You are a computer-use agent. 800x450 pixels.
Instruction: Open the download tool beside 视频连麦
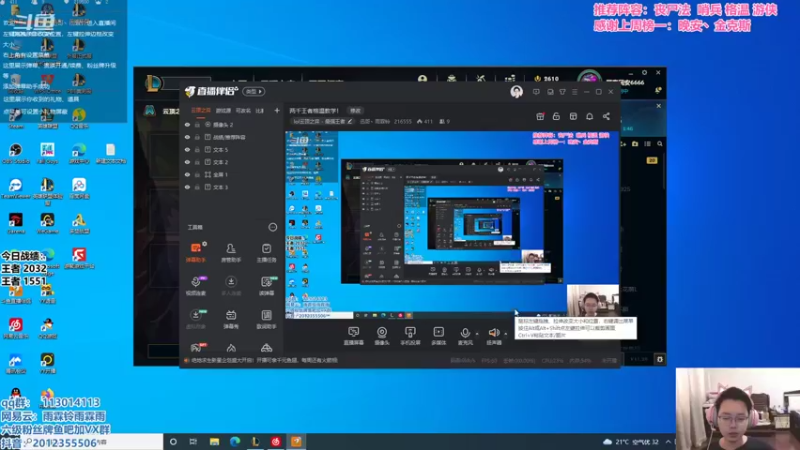click(x=231, y=285)
